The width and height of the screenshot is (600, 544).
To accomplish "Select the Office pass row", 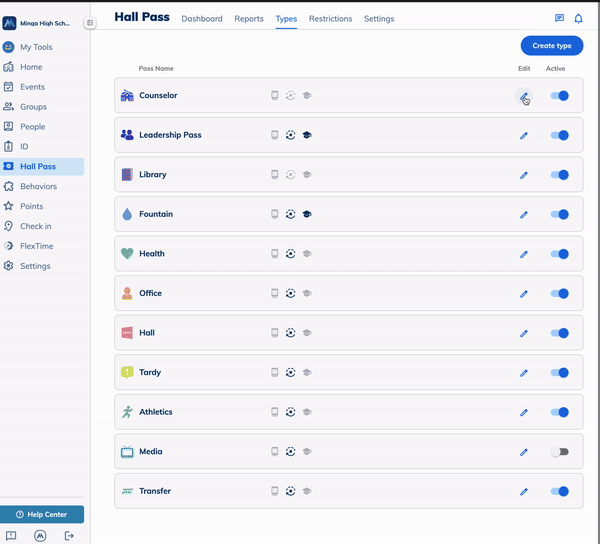I will tap(349, 293).
